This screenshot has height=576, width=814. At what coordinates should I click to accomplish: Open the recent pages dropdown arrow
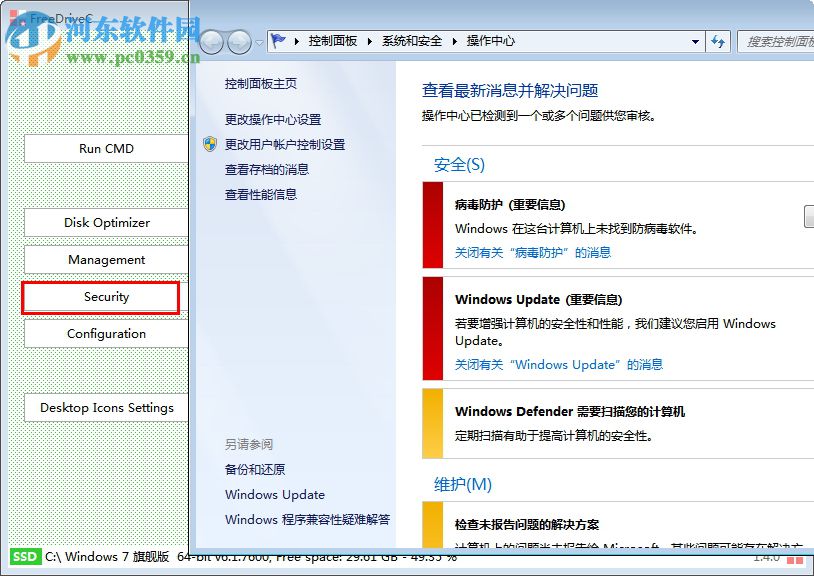point(260,42)
